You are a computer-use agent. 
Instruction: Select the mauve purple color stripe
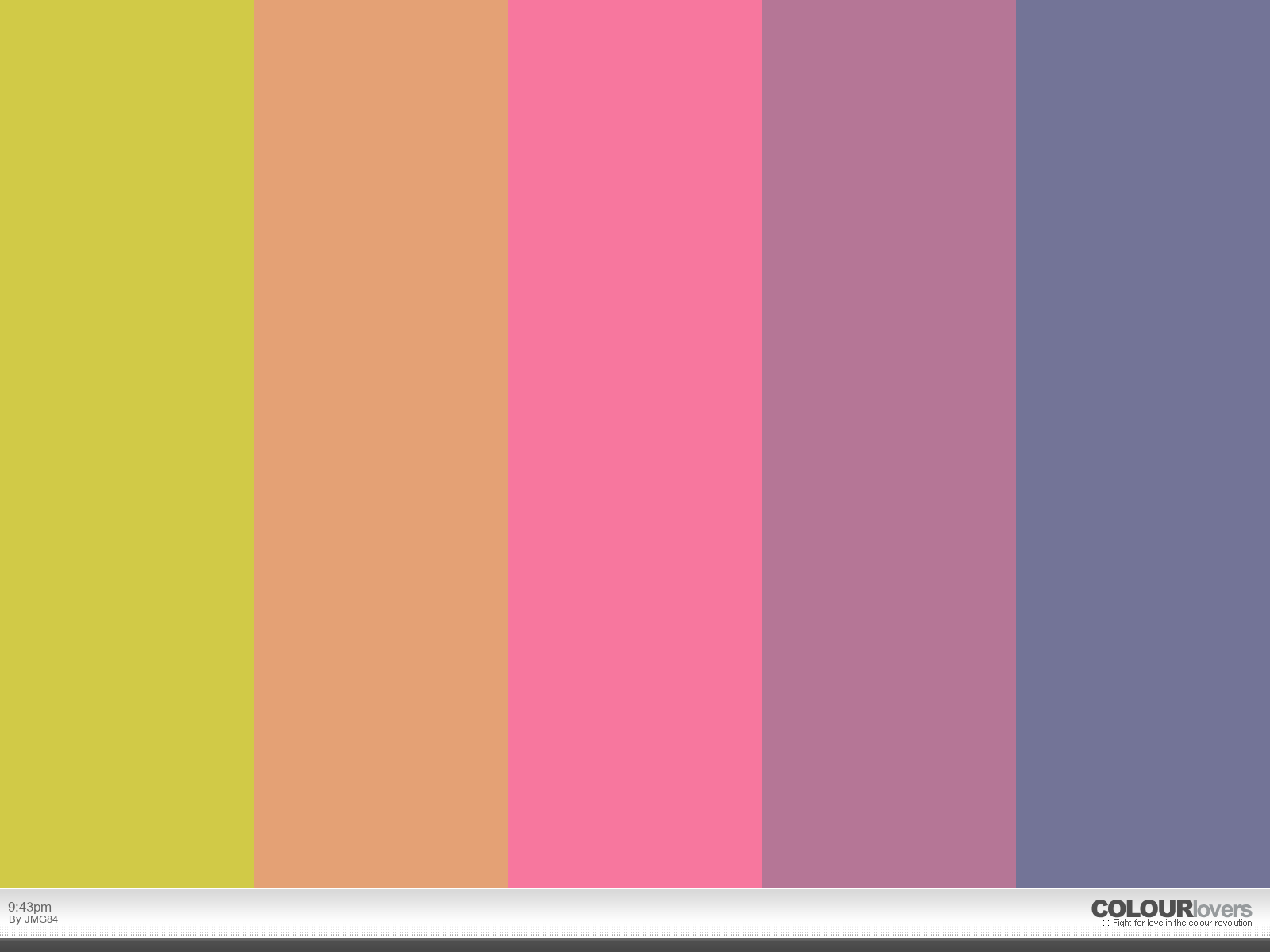point(889,443)
